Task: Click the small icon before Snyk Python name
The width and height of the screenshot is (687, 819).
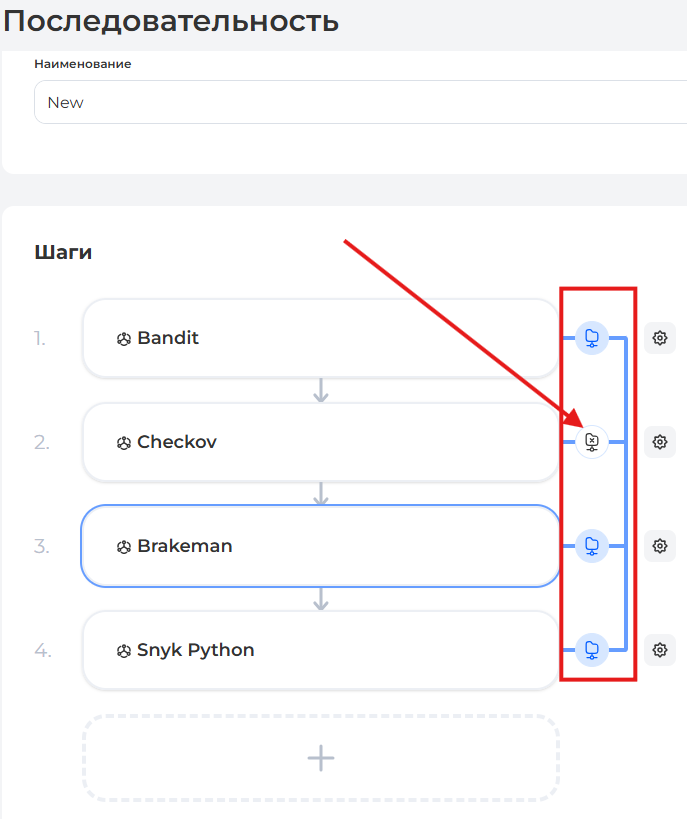Action: (124, 651)
